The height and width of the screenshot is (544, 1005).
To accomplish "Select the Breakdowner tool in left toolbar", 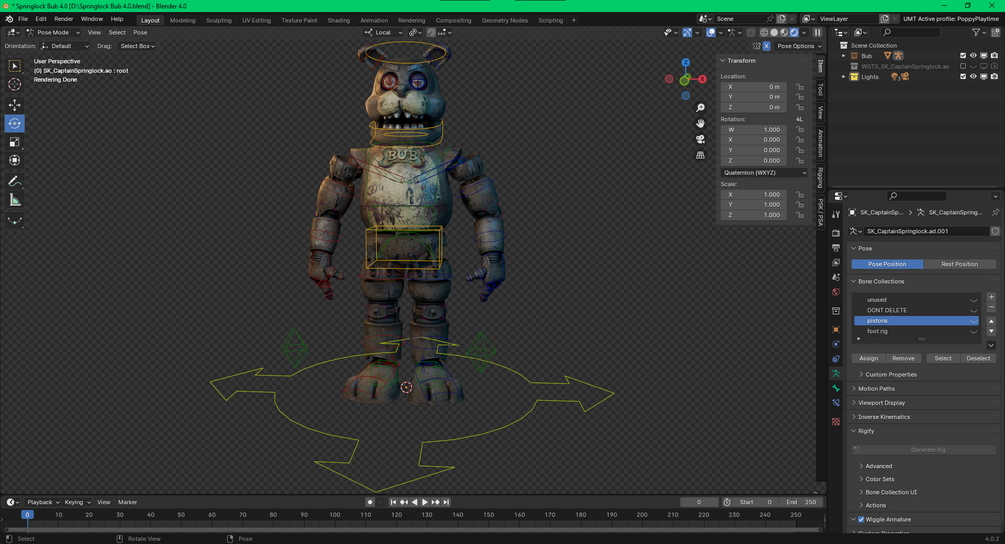I will tap(14, 220).
